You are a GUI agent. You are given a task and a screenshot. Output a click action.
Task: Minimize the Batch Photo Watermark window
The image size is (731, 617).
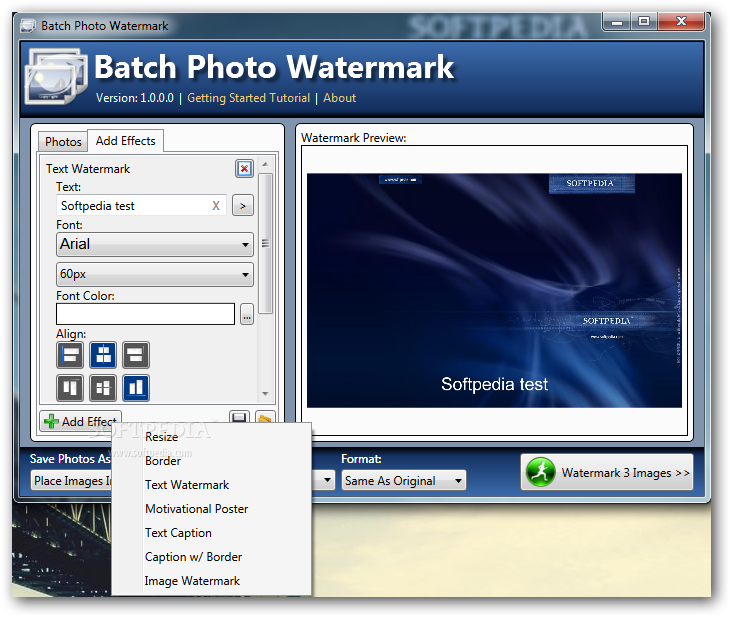pyautogui.click(x=617, y=21)
